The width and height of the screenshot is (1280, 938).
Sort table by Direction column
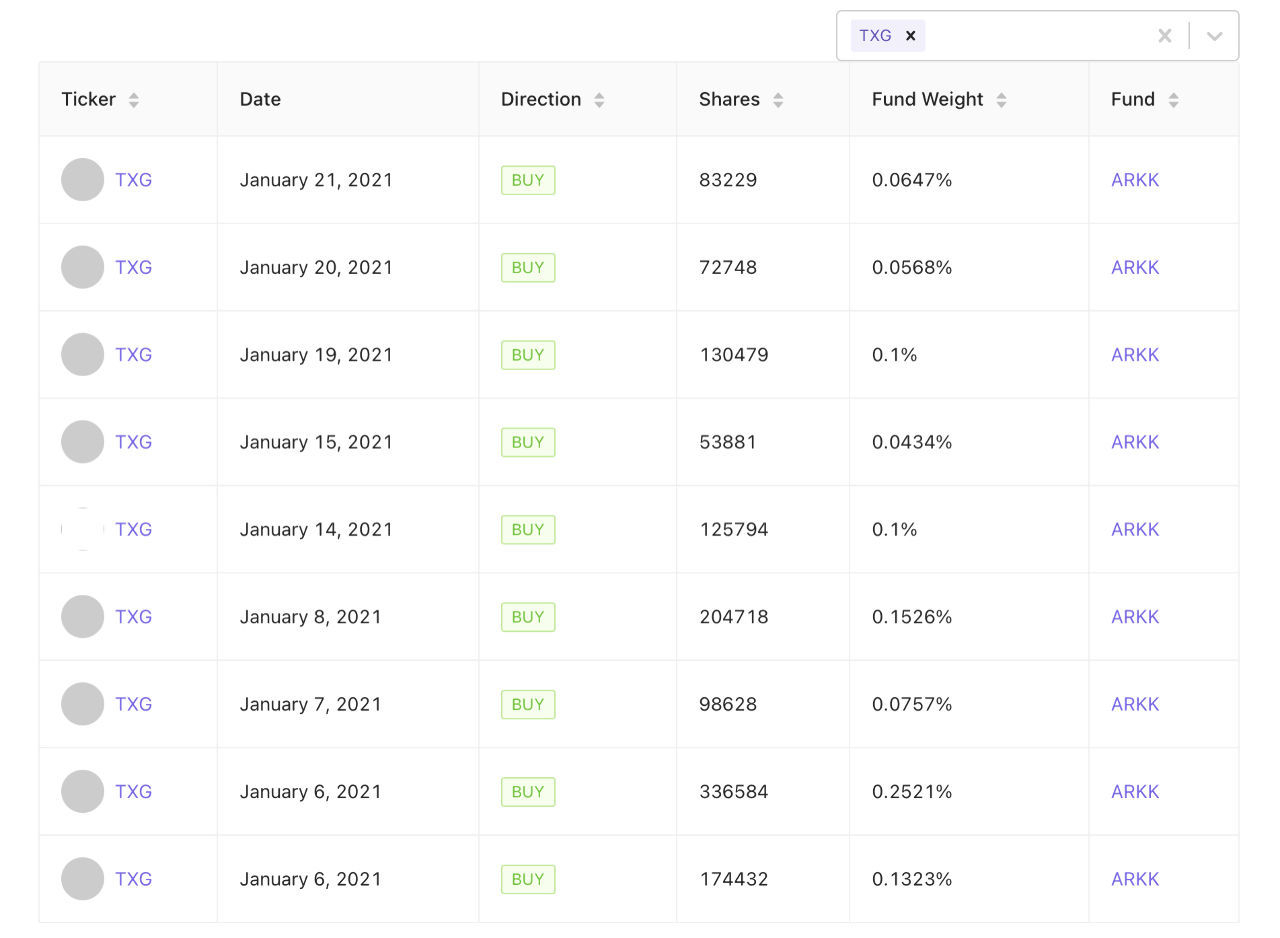click(x=599, y=100)
